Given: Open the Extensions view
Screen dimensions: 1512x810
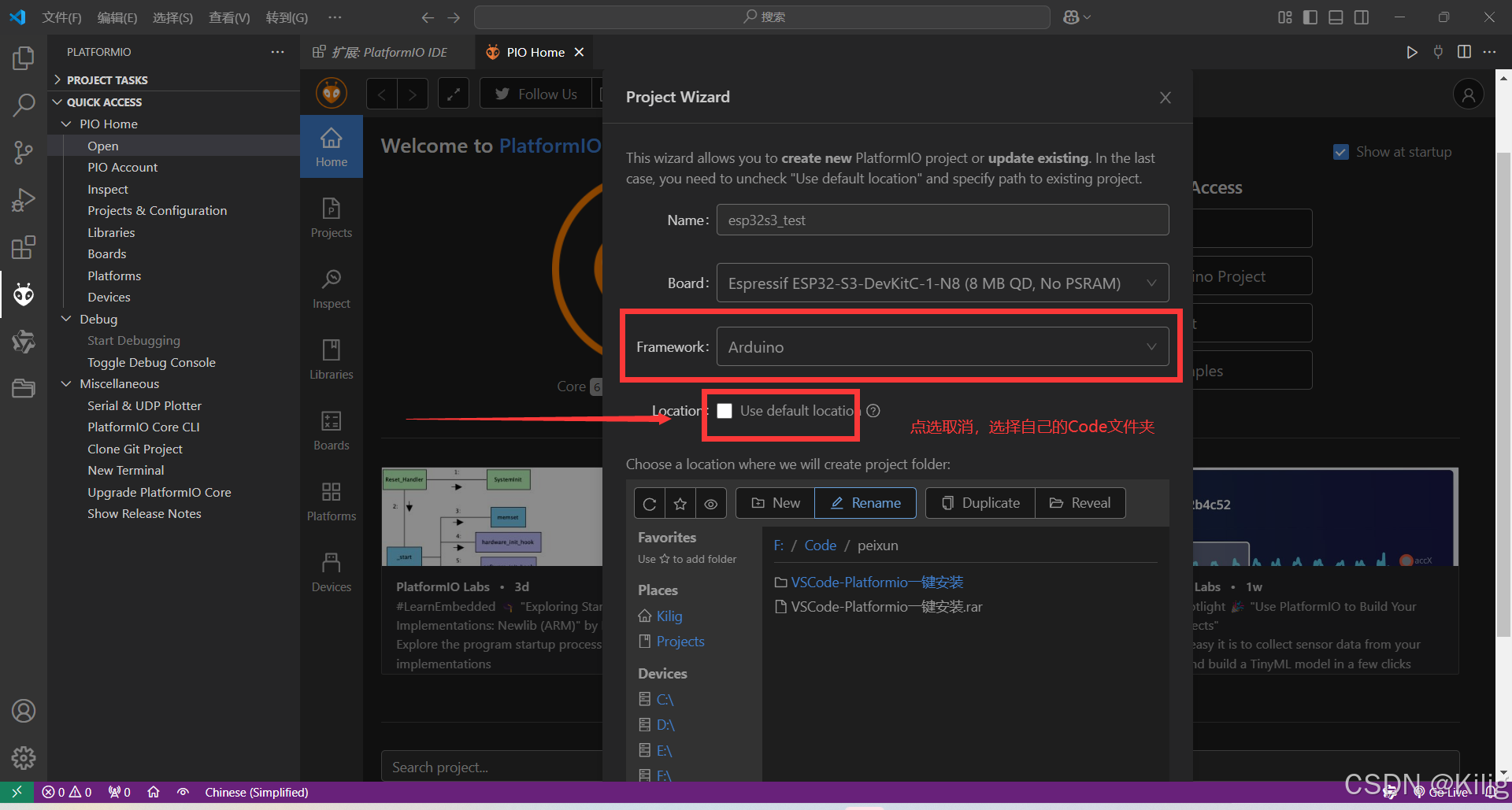Looking at the screenshot, I should pos(24,247).
